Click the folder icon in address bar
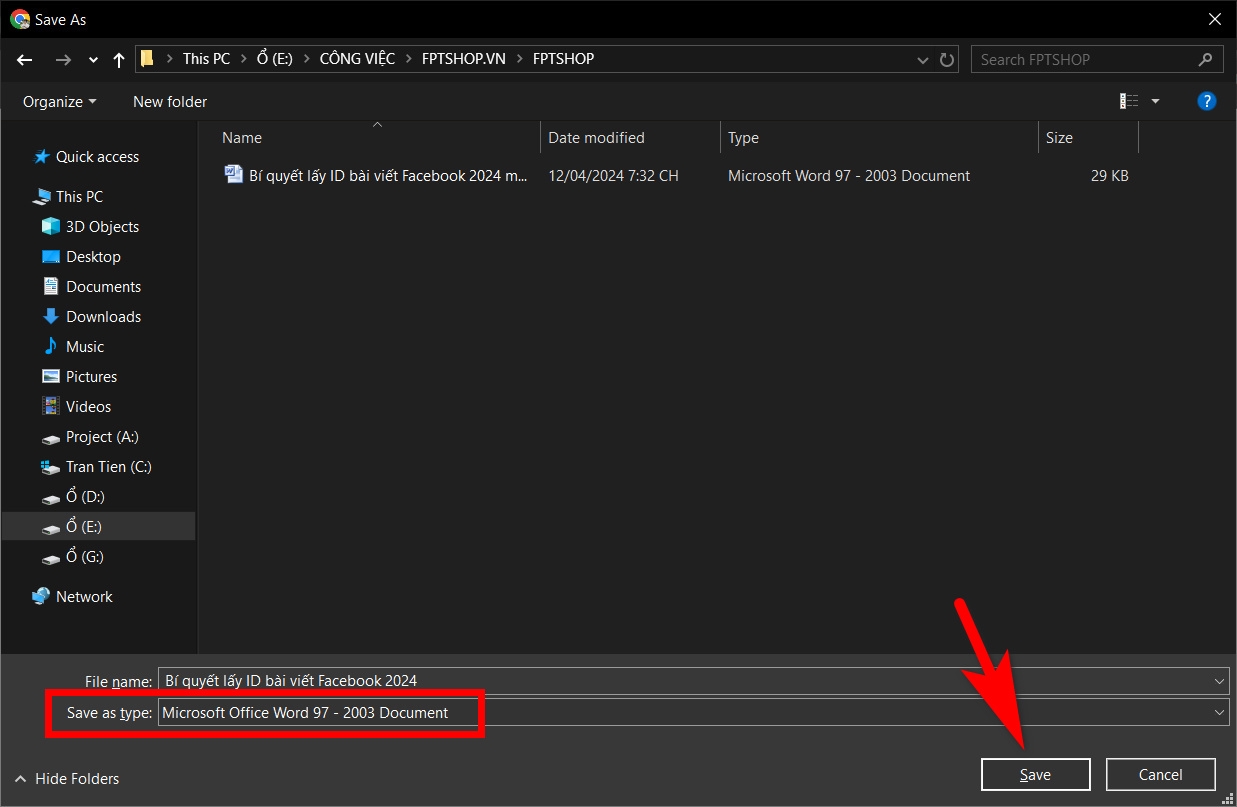Screen dimensions: 1237x807 pyautogui.click(x=147, y=59)
